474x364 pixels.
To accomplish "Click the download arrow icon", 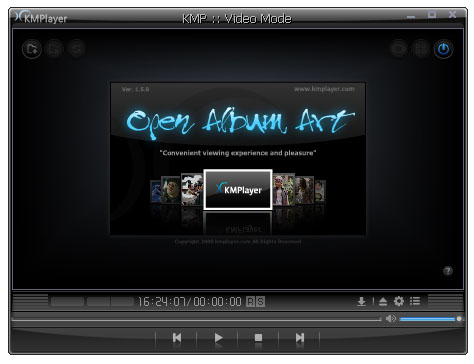I will click(x=361, y=301).
